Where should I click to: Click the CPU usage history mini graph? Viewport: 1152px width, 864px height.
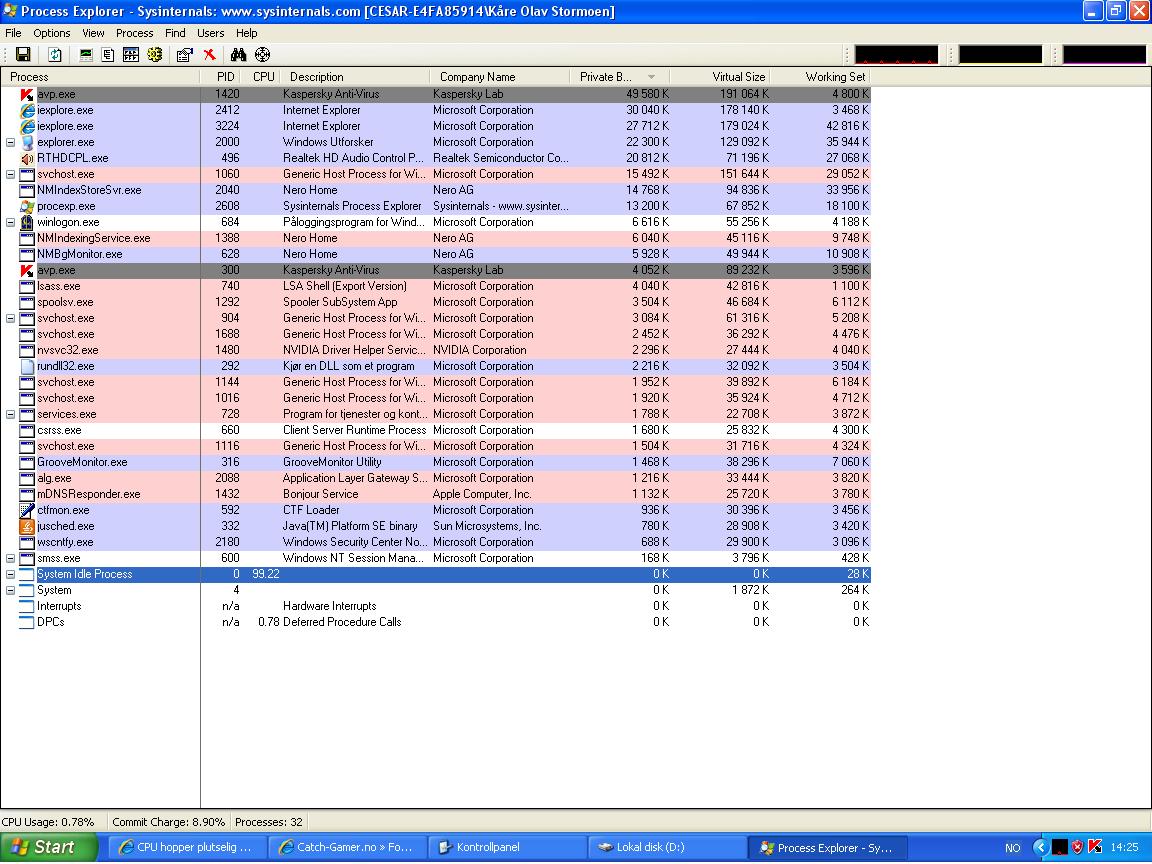[x=896, y=54]
